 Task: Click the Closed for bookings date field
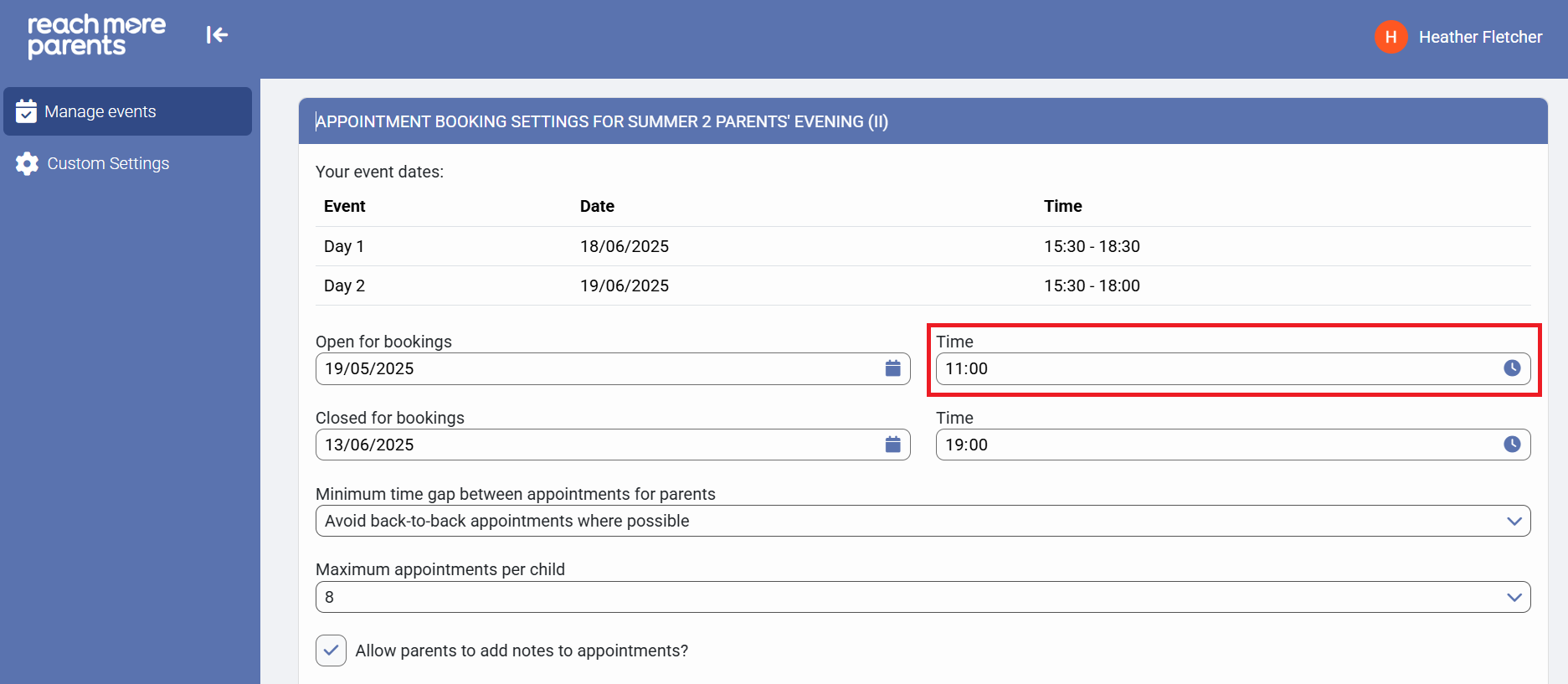pyautogui.click(x=594, y=445)
